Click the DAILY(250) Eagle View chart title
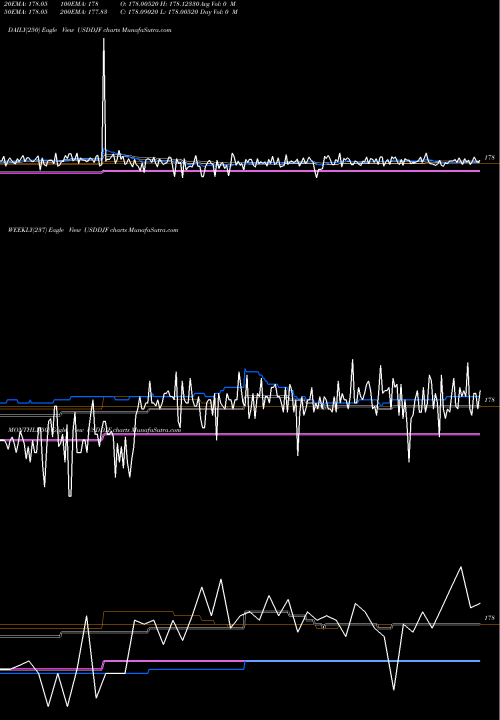Viewport: 500px width, 720px height. tap(90, 30)
